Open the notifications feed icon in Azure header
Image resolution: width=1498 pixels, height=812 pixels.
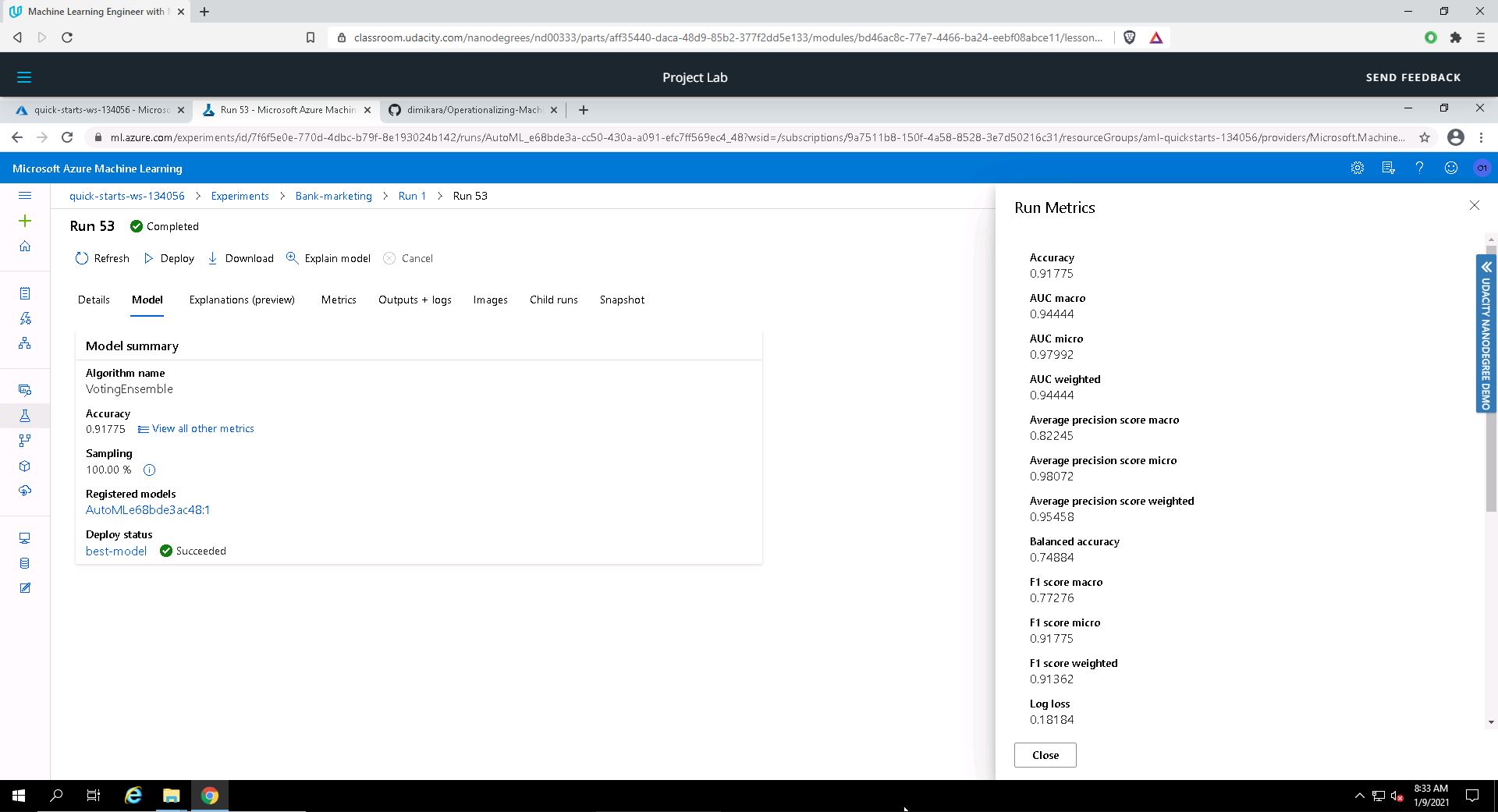(x=1389, y=168)
